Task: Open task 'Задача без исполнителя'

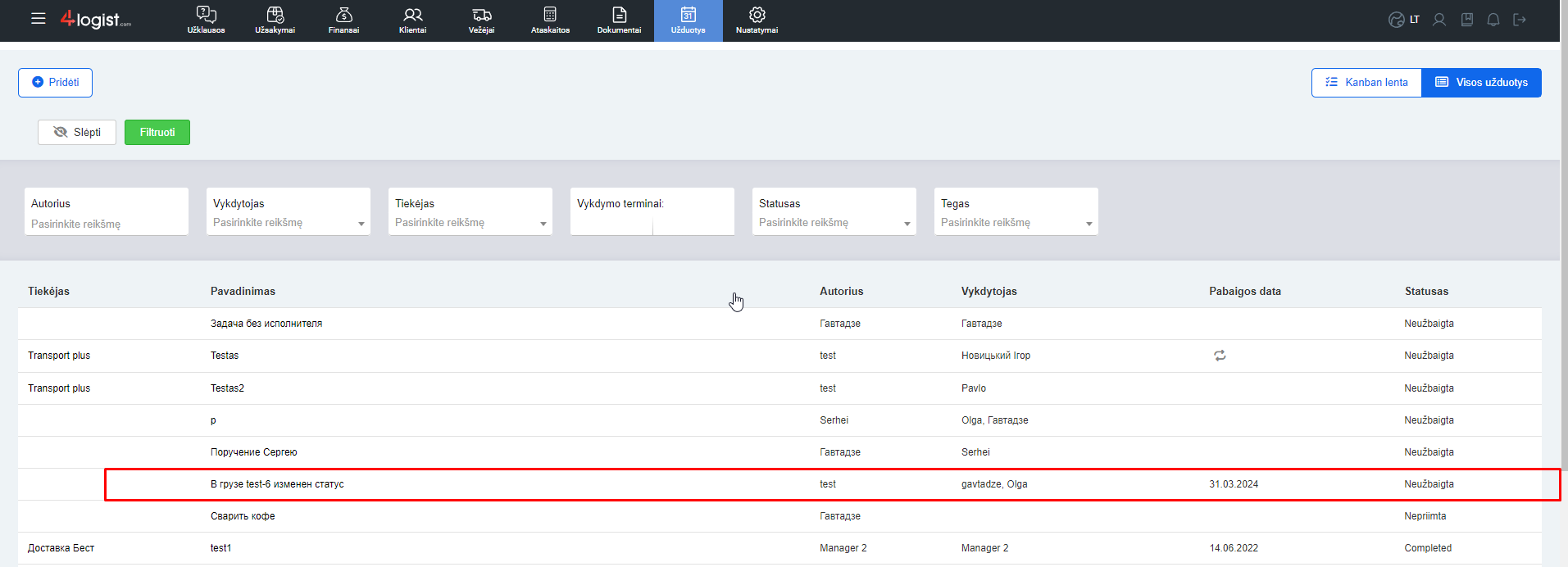Action: click(x=266, y=324)
